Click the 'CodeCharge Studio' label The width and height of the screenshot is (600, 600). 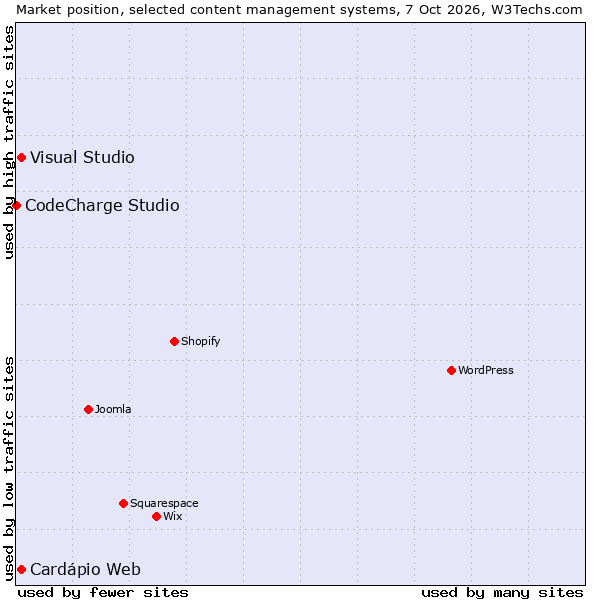pos(102,206)
